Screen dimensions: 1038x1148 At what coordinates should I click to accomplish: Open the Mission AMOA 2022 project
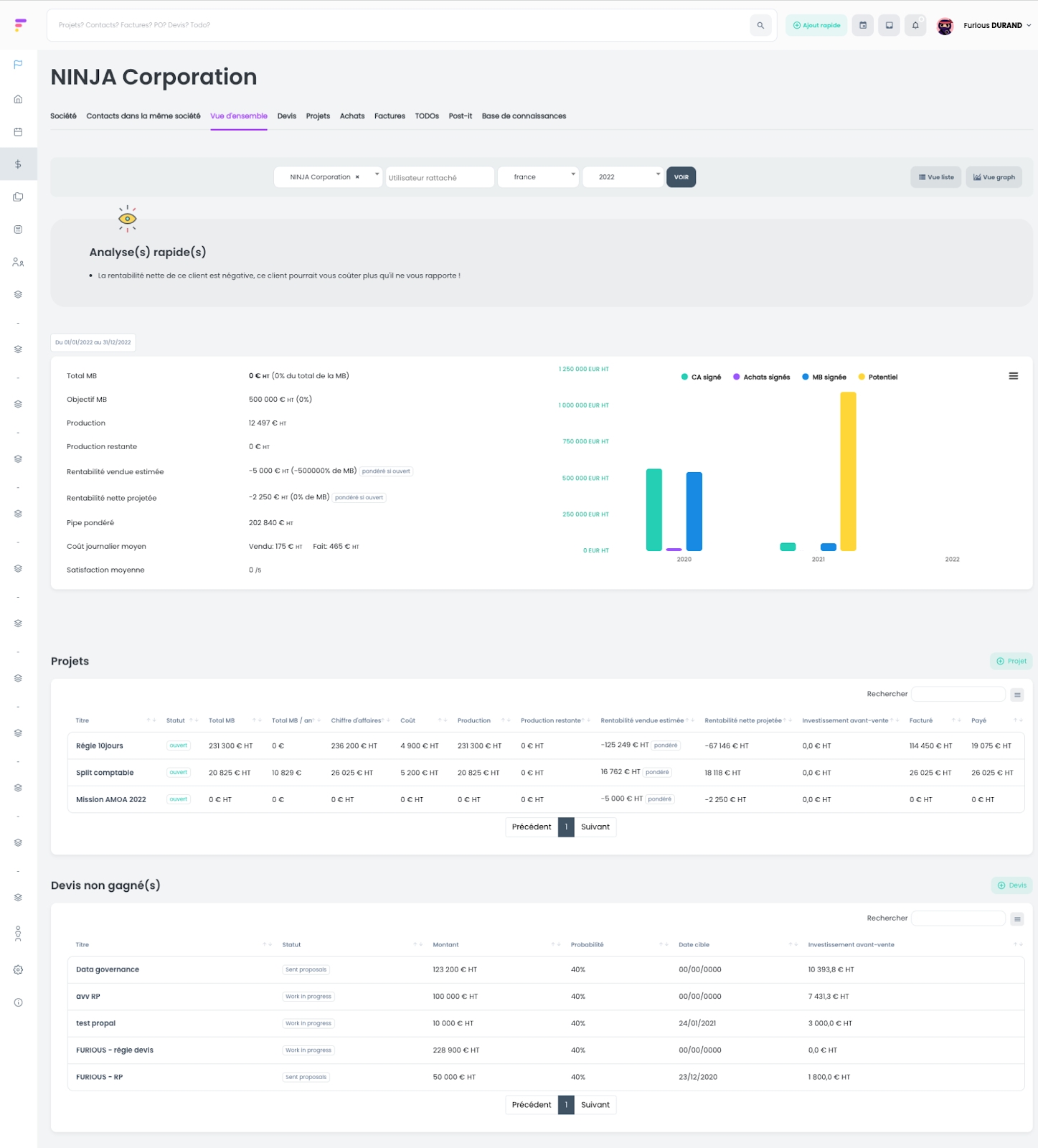[111, 799]
